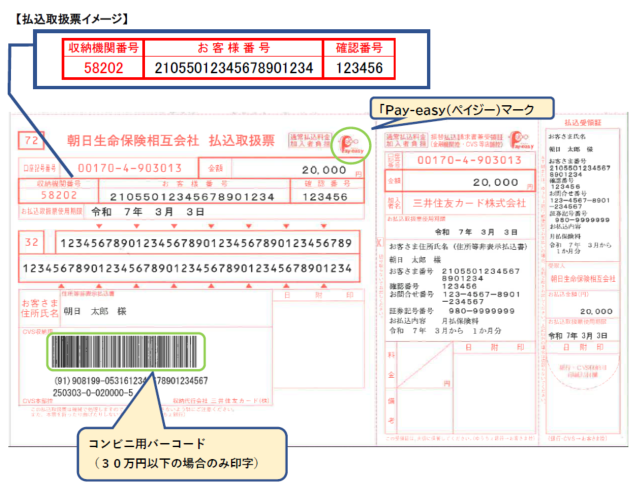This screenshot has height=484, width=636.
Task: Click the small red 58202 on the slip
Action: 59,196
